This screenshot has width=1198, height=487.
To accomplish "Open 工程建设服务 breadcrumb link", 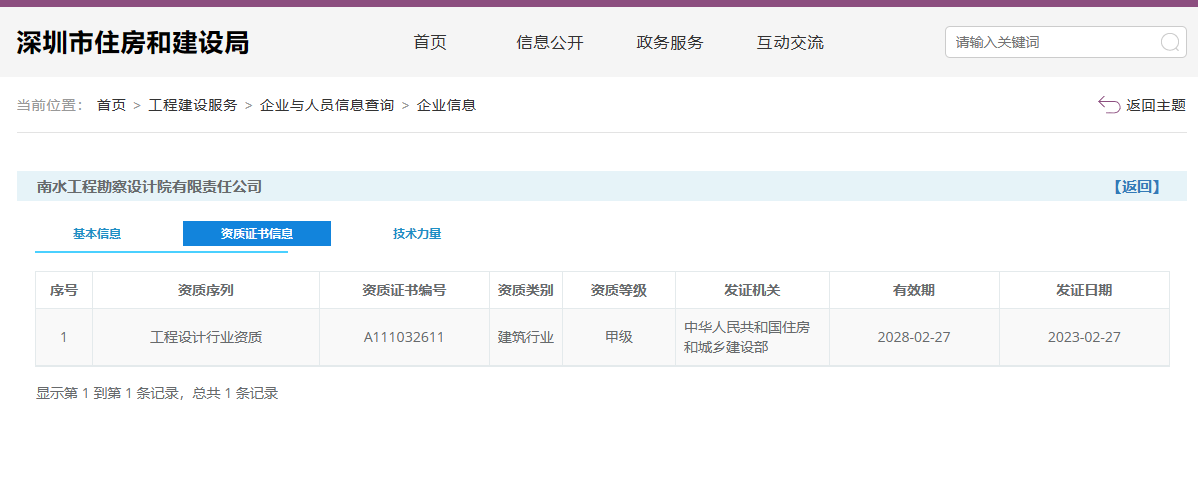I will coord(193,105).
